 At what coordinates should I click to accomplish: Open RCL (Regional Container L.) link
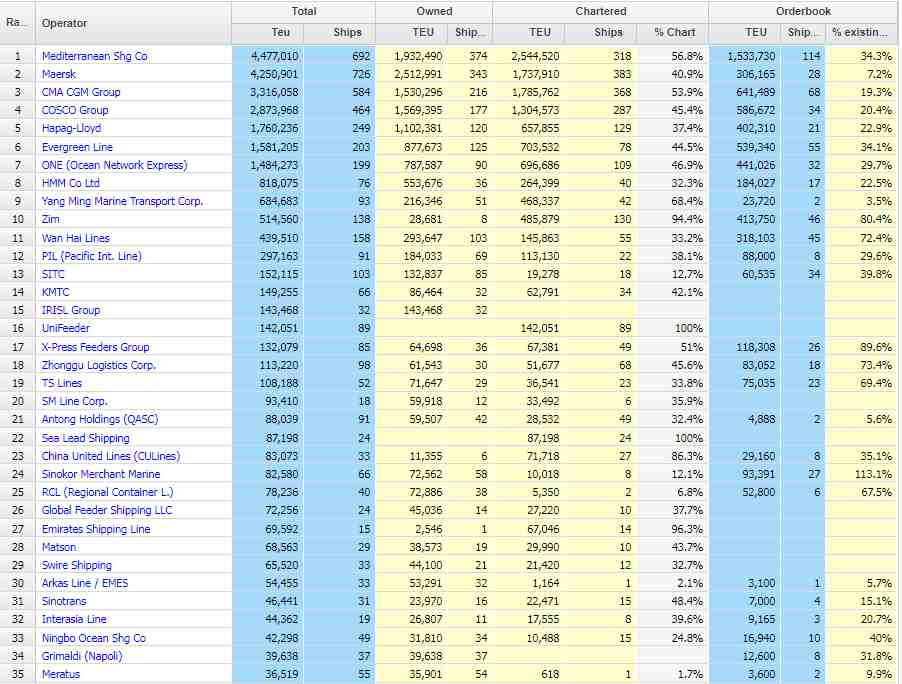(108, 492)
